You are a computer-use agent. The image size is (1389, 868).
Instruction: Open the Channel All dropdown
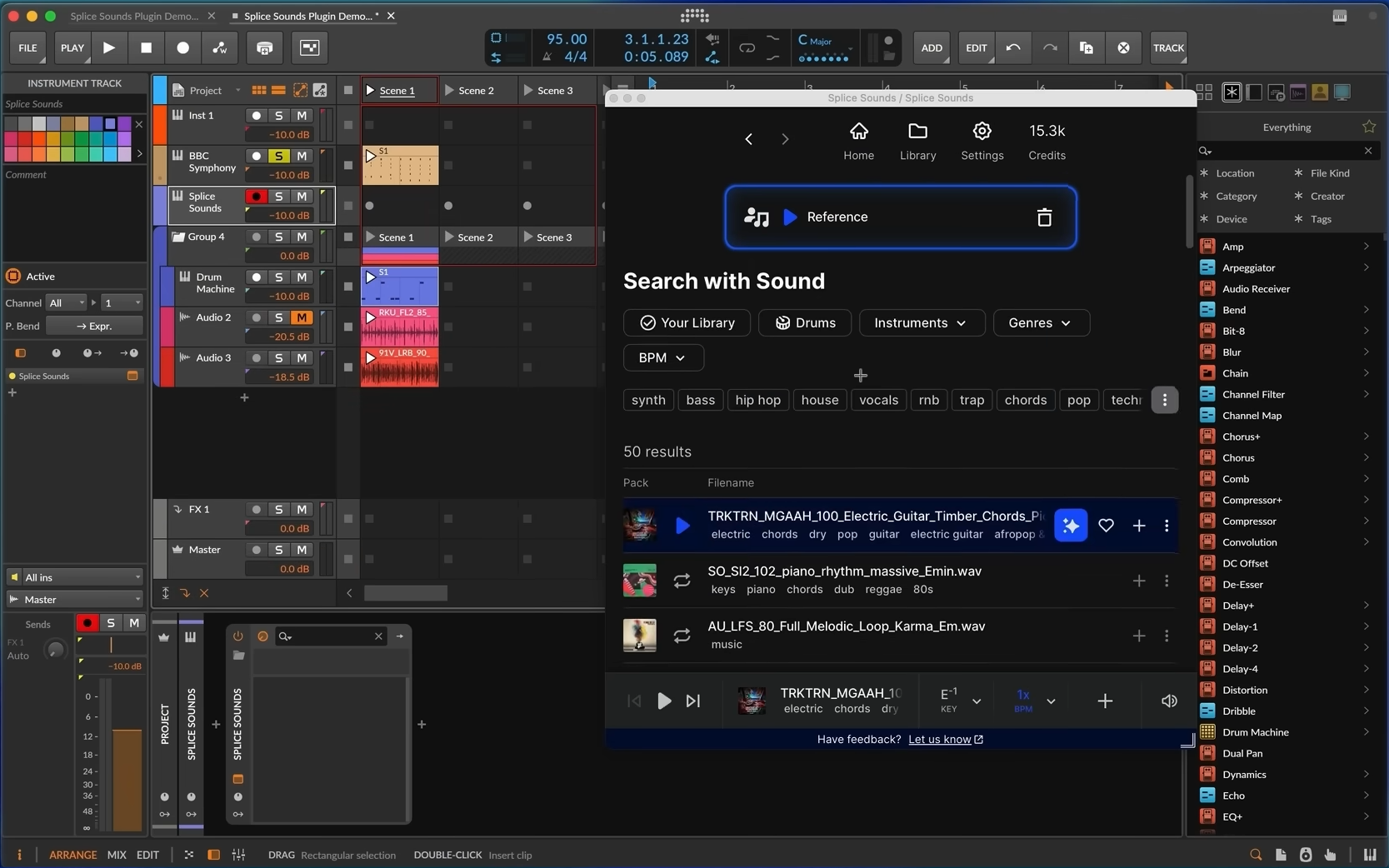point(67,303)
